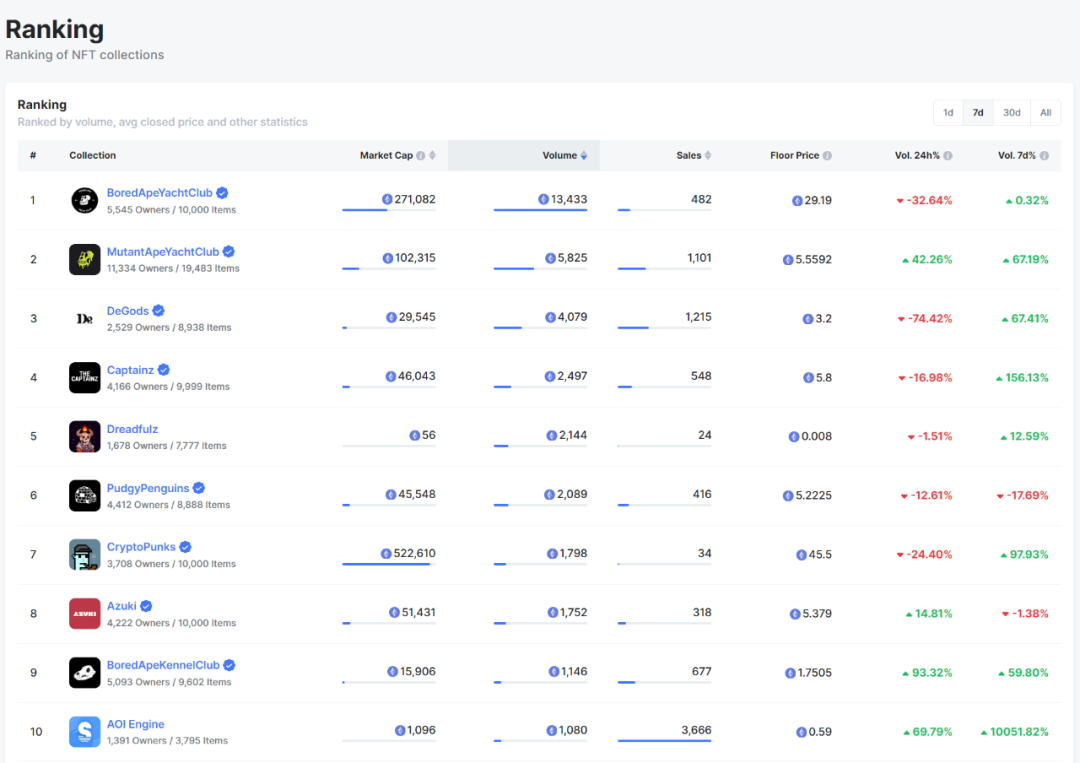Viewport: 1080px width, 763px height.
Task: Open the PudgyPenguins collection link
Action: click(148, 488)
